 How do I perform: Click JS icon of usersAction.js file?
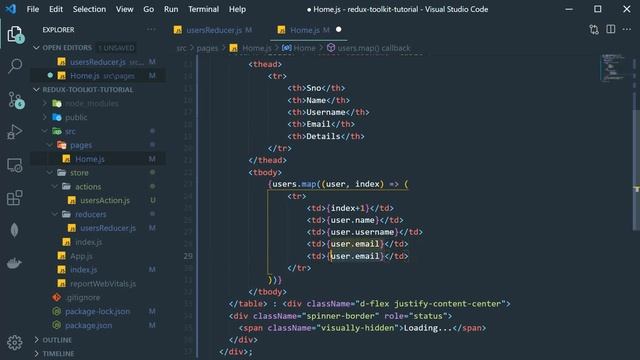72,200
